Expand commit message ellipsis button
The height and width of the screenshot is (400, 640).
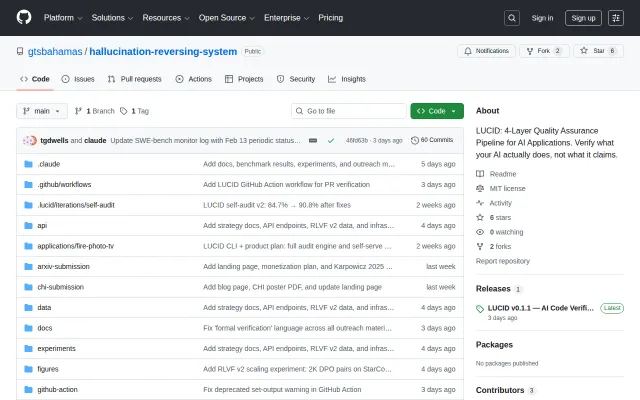click(x=313, y=140)
